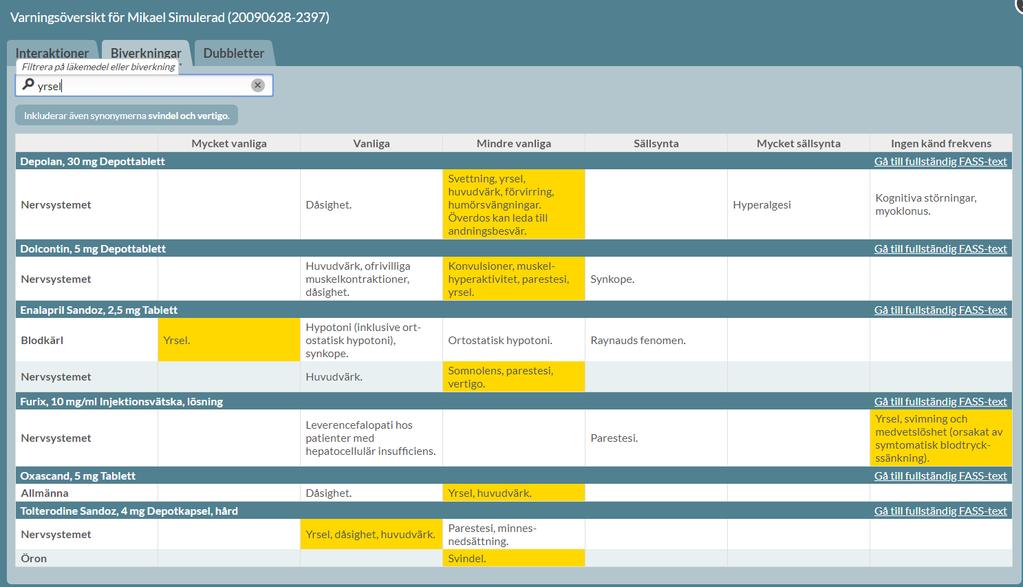Click the highlighted 'Yrsel, svimning och medvetslöshet' cell
This screenshot has width=1023, height=587.
(x=941, y=438)
